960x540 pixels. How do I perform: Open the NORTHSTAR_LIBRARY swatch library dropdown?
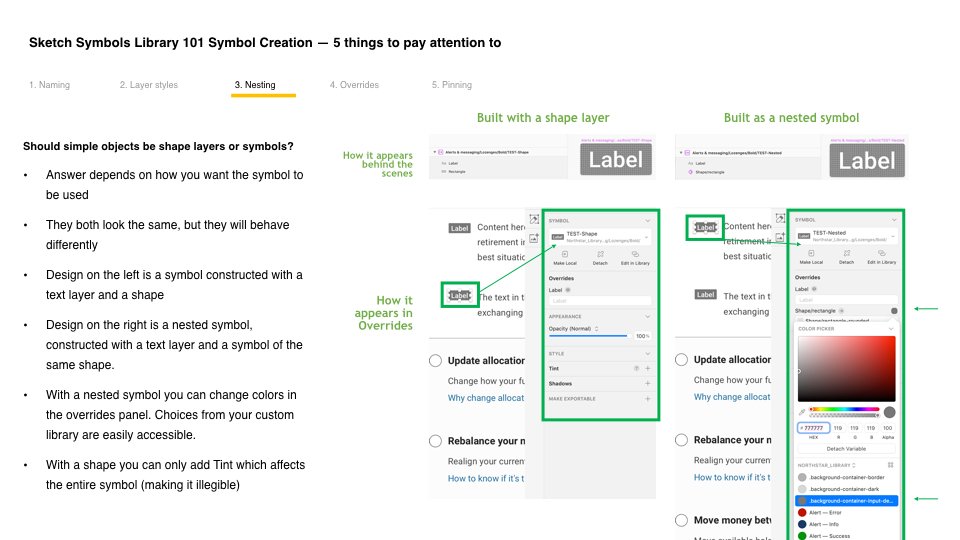827,465
